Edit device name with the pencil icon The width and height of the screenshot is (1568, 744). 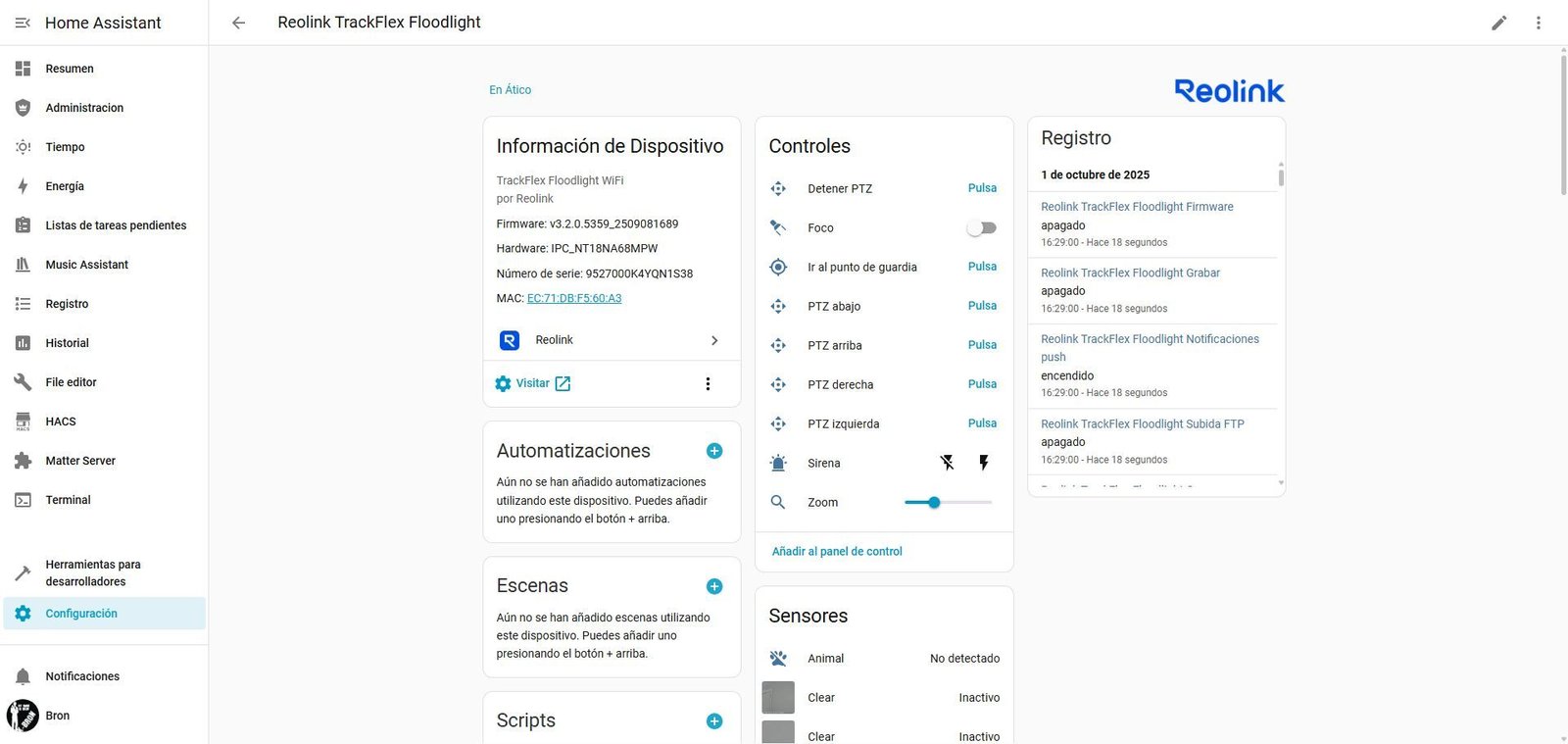click(x=1499, y=23)
